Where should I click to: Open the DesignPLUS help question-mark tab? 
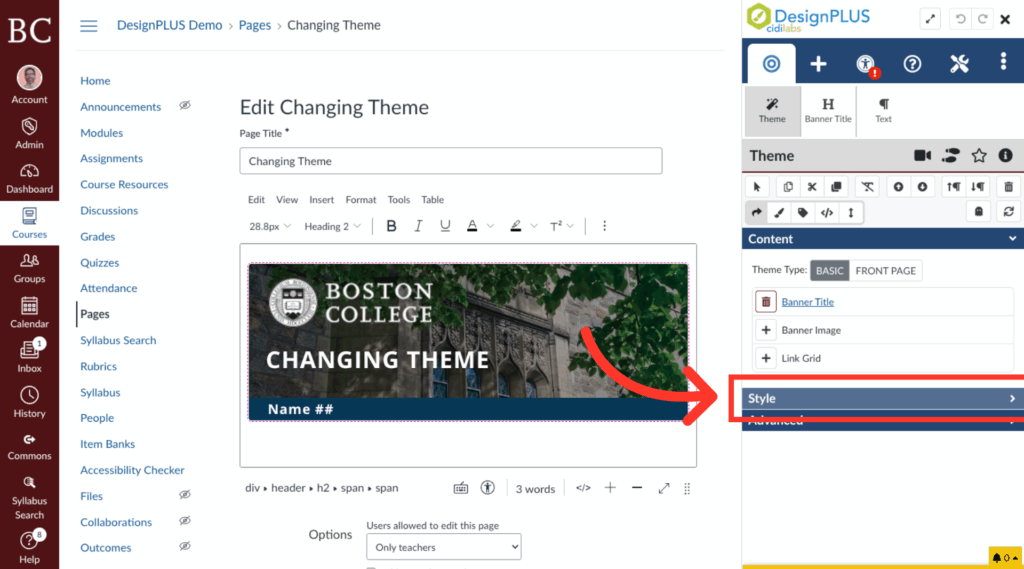point(912,64)
